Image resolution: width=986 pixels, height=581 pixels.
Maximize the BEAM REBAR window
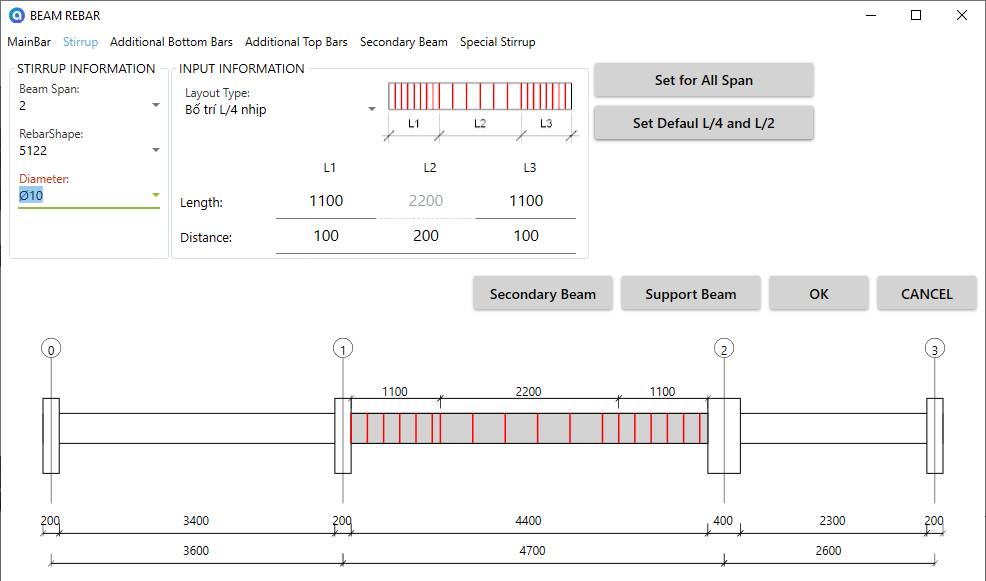pyautogui.click(x=916, y=15)
